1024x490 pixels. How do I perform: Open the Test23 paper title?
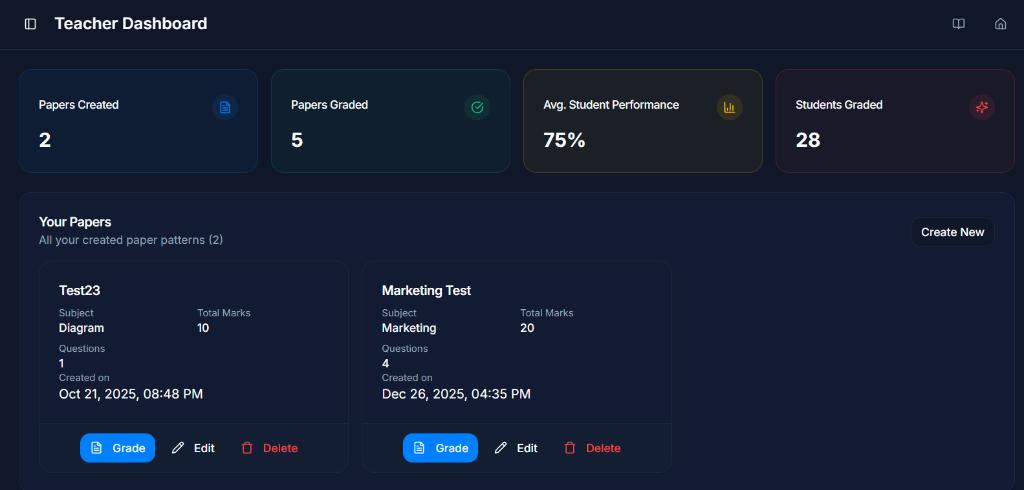click(x=80, y=290)
